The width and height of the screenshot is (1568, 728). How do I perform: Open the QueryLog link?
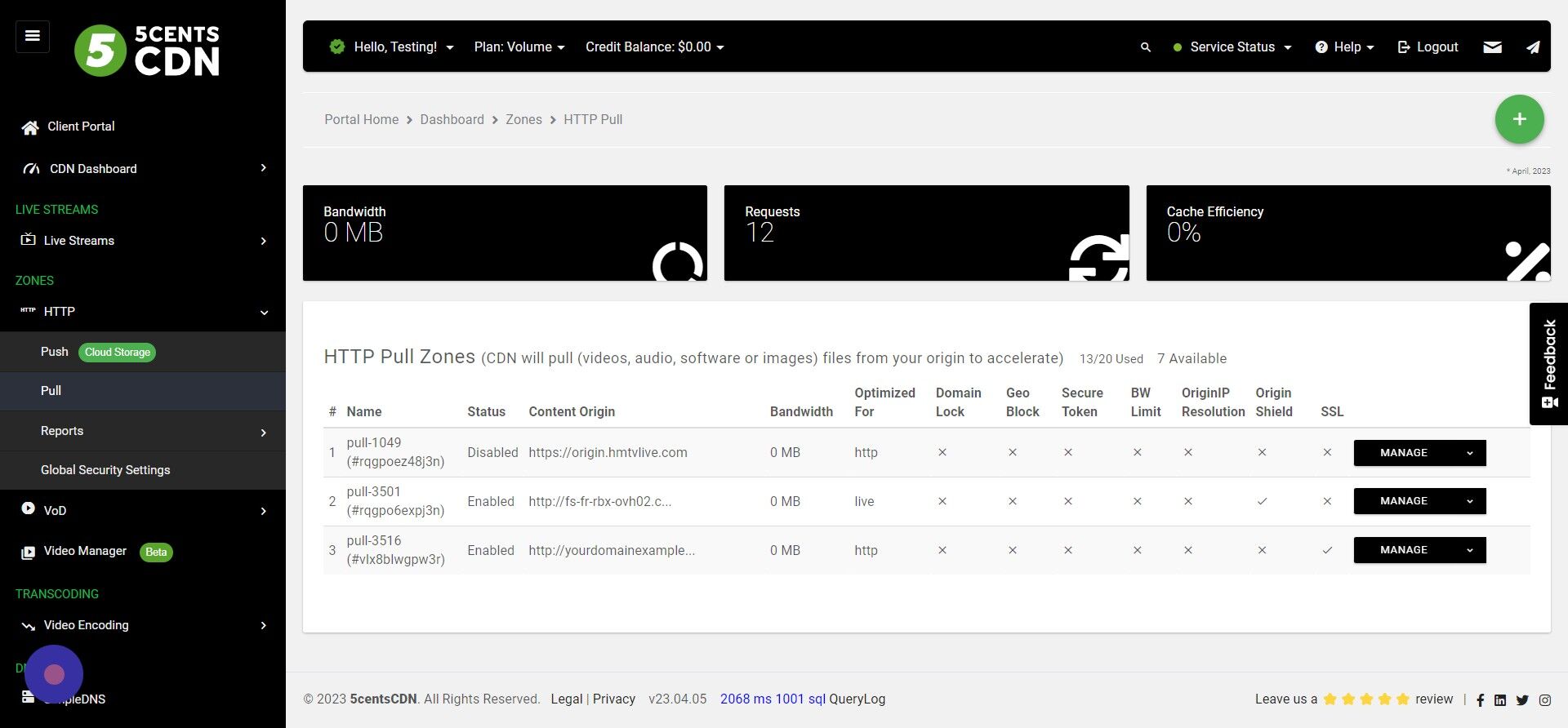coord(857,699)
